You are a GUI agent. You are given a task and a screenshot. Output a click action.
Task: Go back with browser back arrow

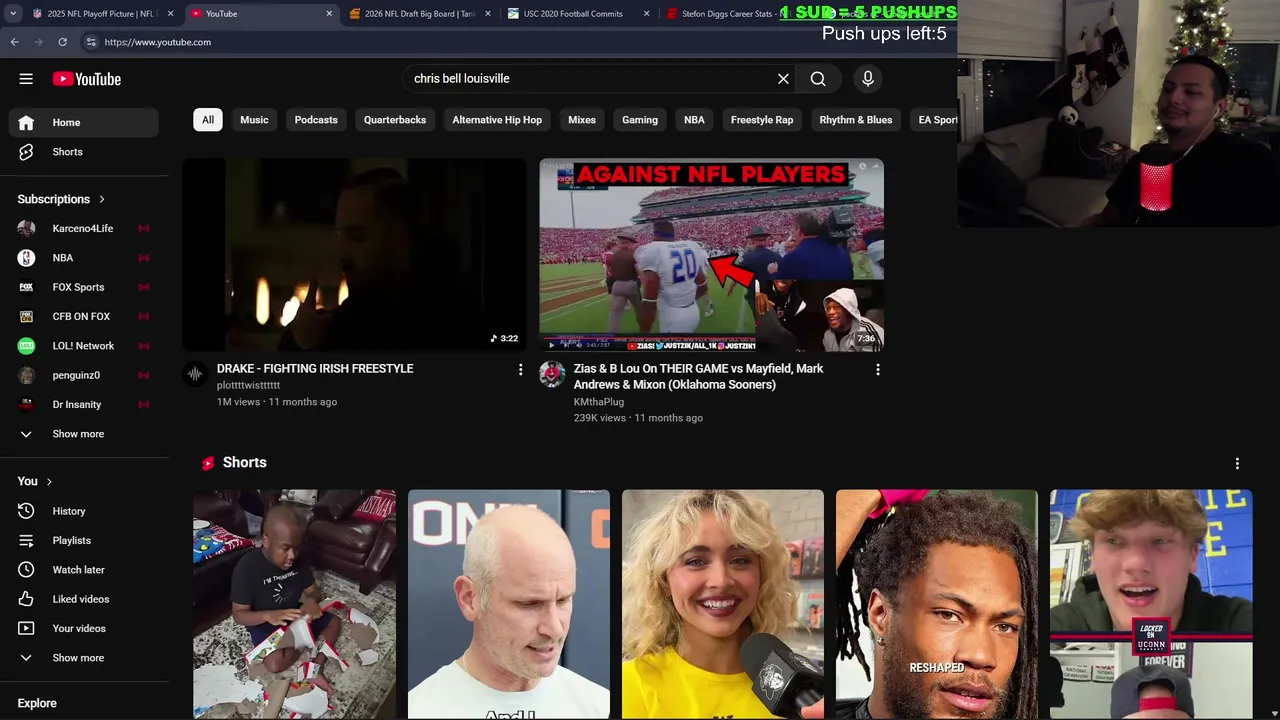click(x=14, y=42)
